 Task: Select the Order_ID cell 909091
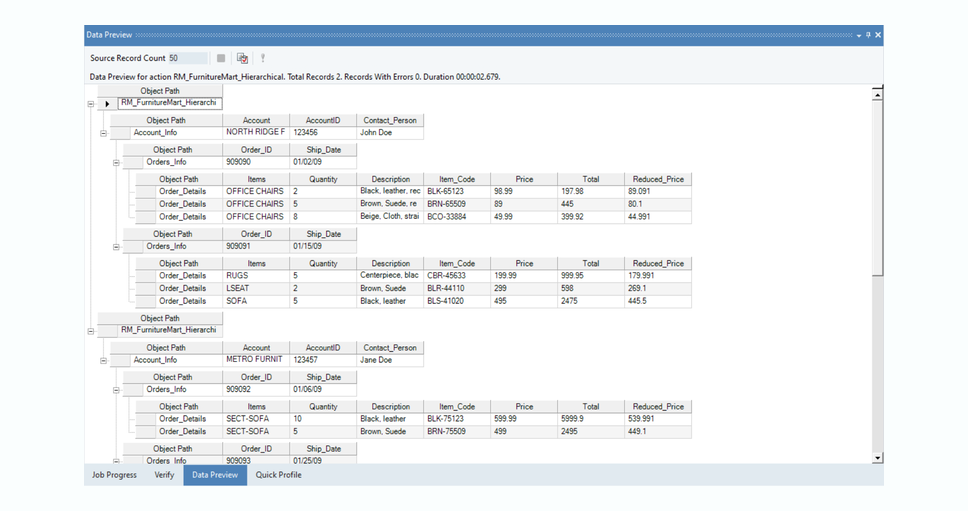click(256, 246)
